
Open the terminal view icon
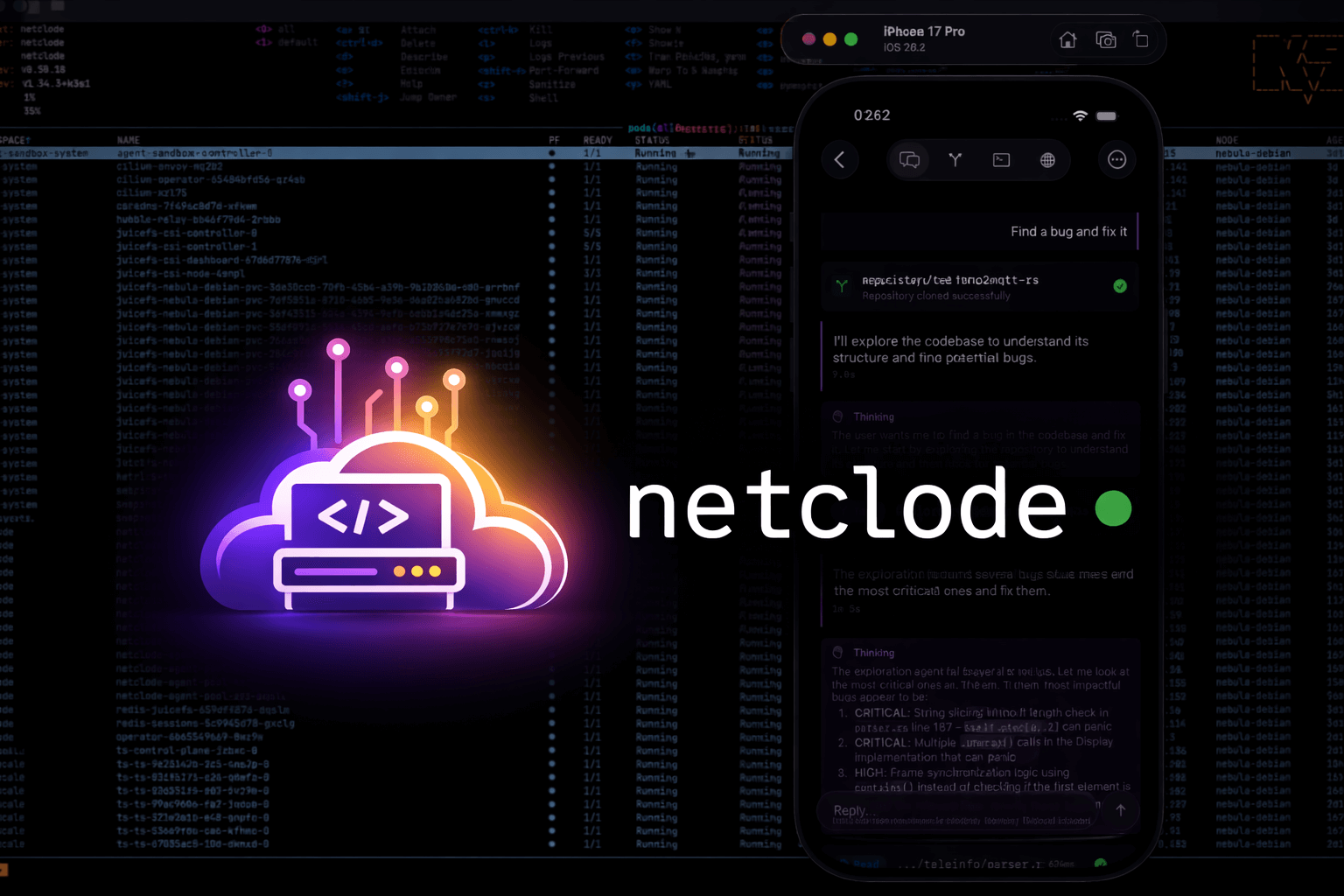(x=1001, y=160)
